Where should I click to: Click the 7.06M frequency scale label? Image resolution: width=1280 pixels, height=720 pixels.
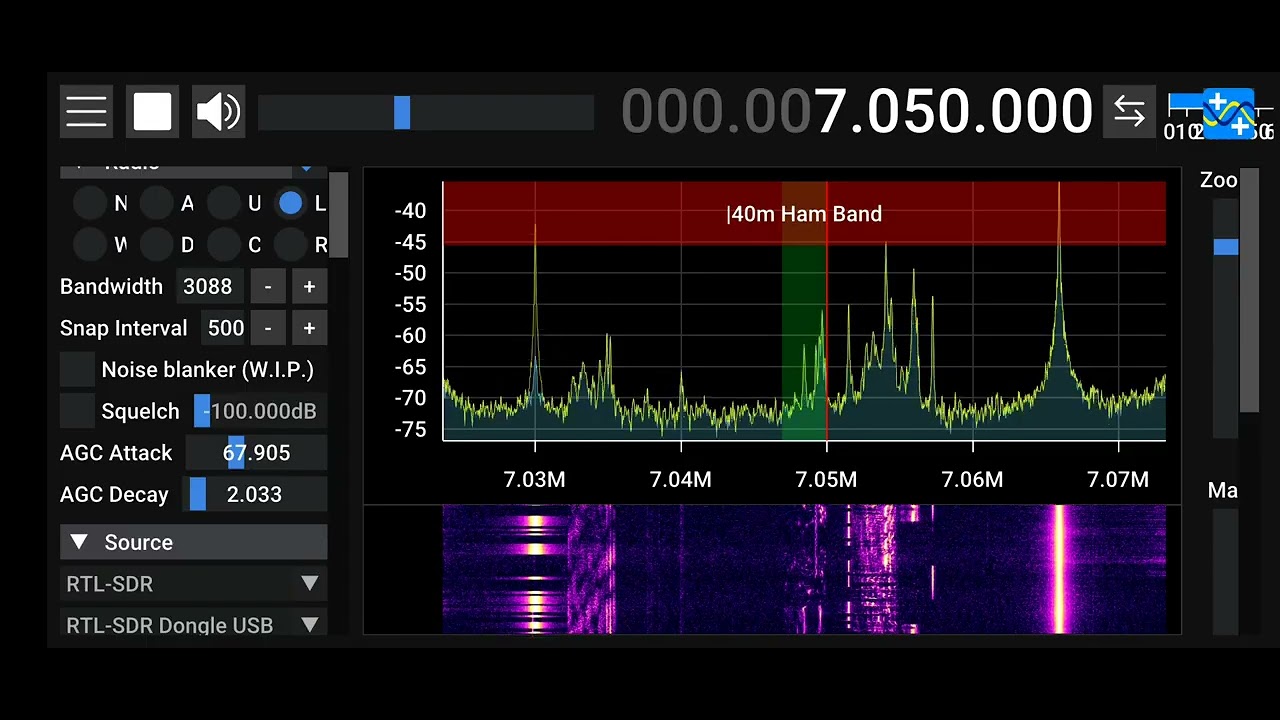pyautogui.click(x=972, y=480)
